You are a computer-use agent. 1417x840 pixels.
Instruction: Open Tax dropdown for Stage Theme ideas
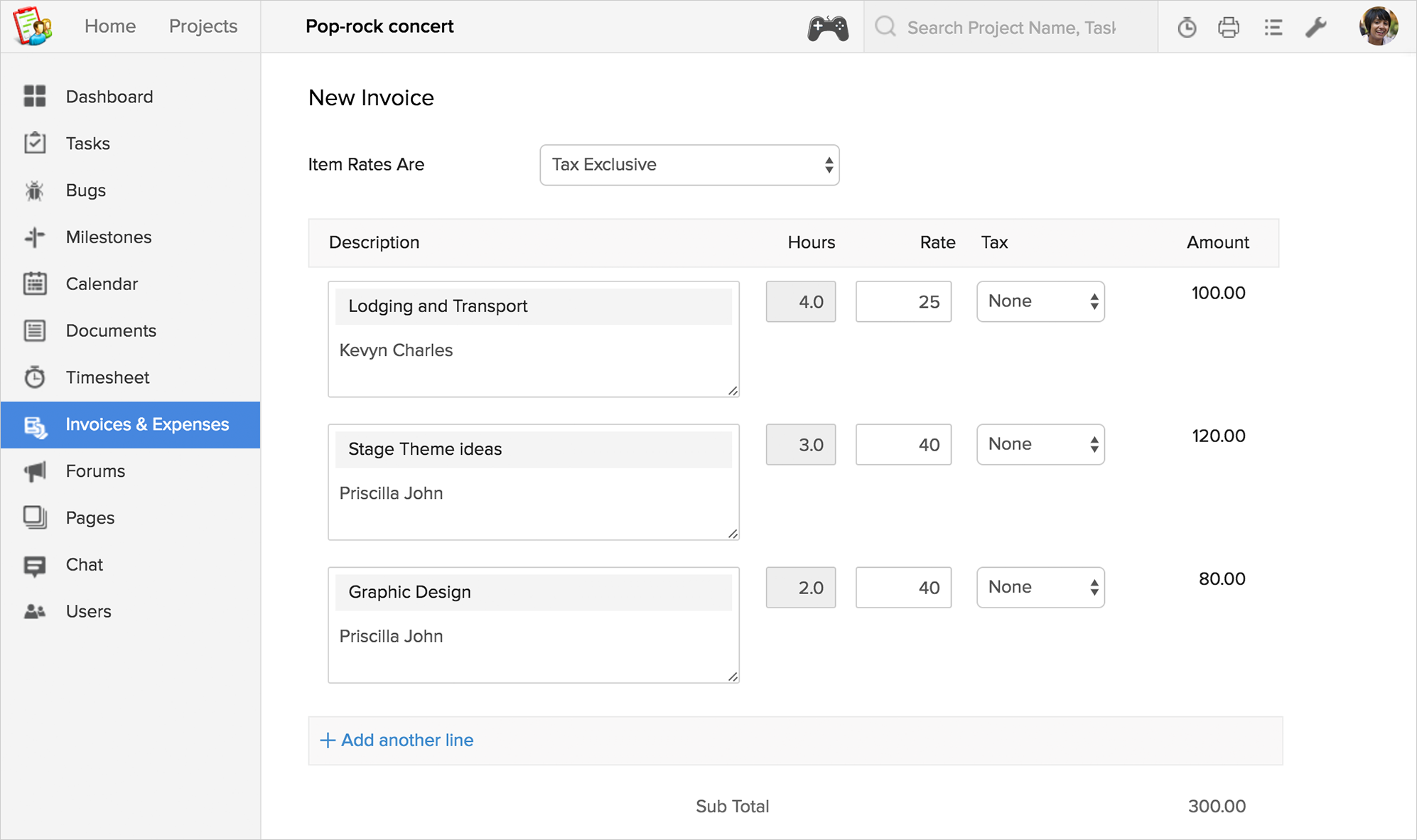(x=1040, y=444)
